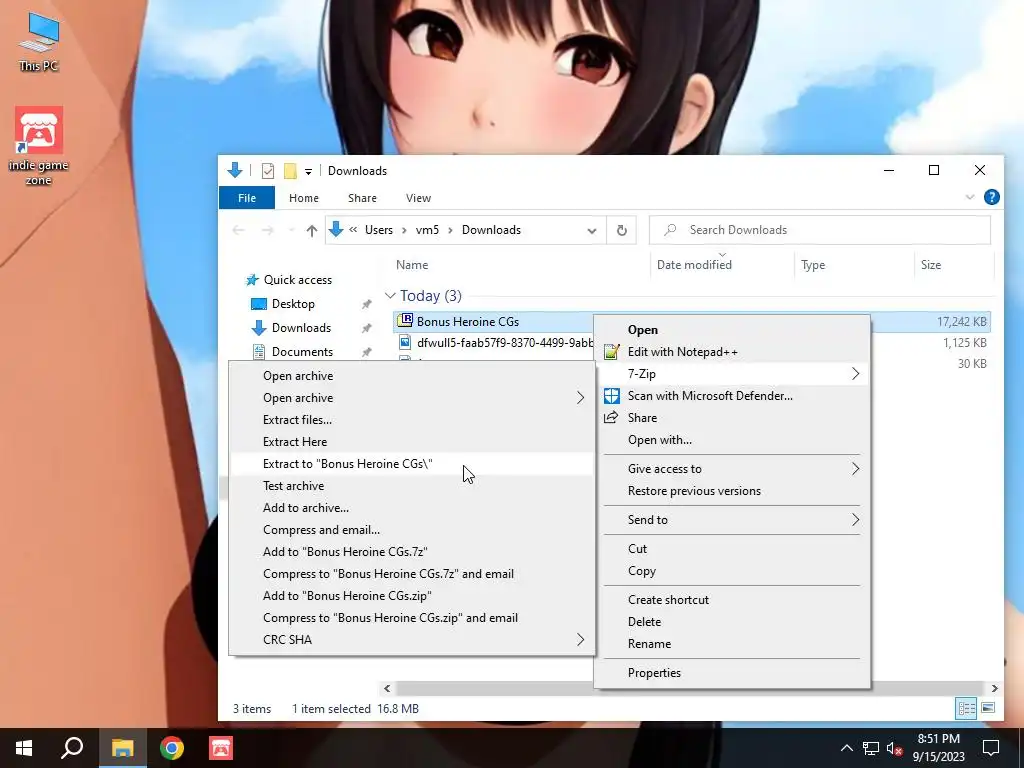The width and height of the screenshot is (1024, 768).
Task: Open the Share ribbon tab
Action: click(362, 198)
